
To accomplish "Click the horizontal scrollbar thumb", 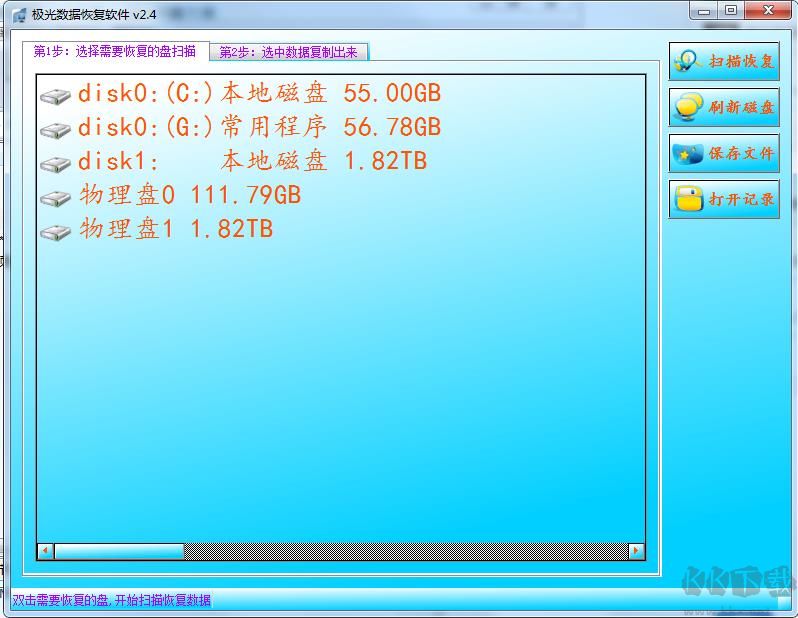I will click(x=118, y=551).
